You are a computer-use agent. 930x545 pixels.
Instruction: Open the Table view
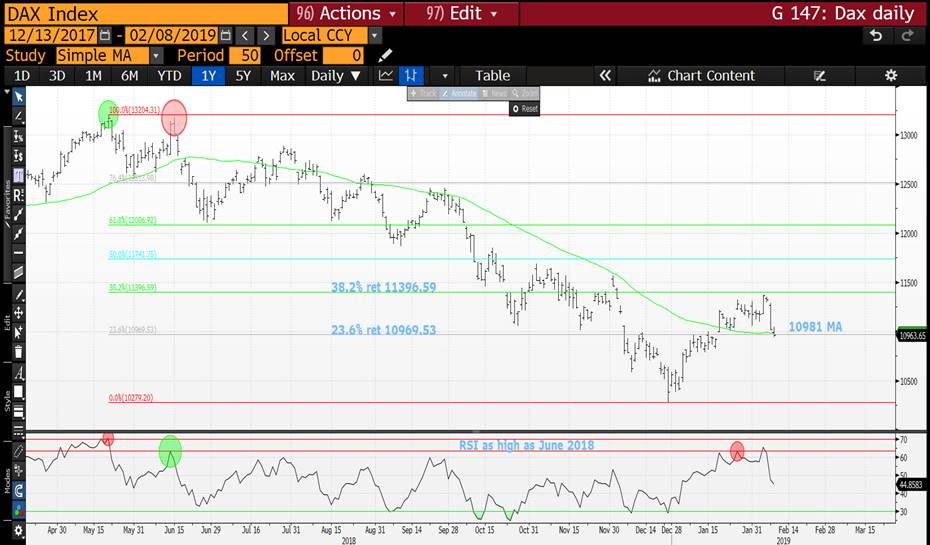(492, 76)
